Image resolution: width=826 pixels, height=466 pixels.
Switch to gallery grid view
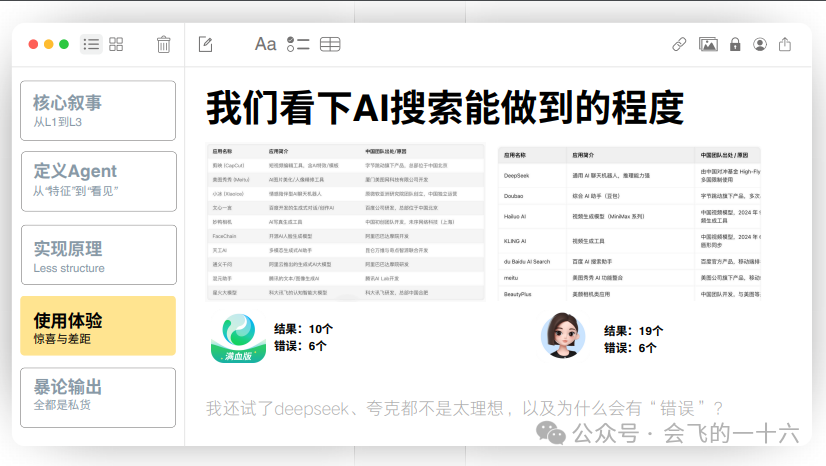pos(116,44)
